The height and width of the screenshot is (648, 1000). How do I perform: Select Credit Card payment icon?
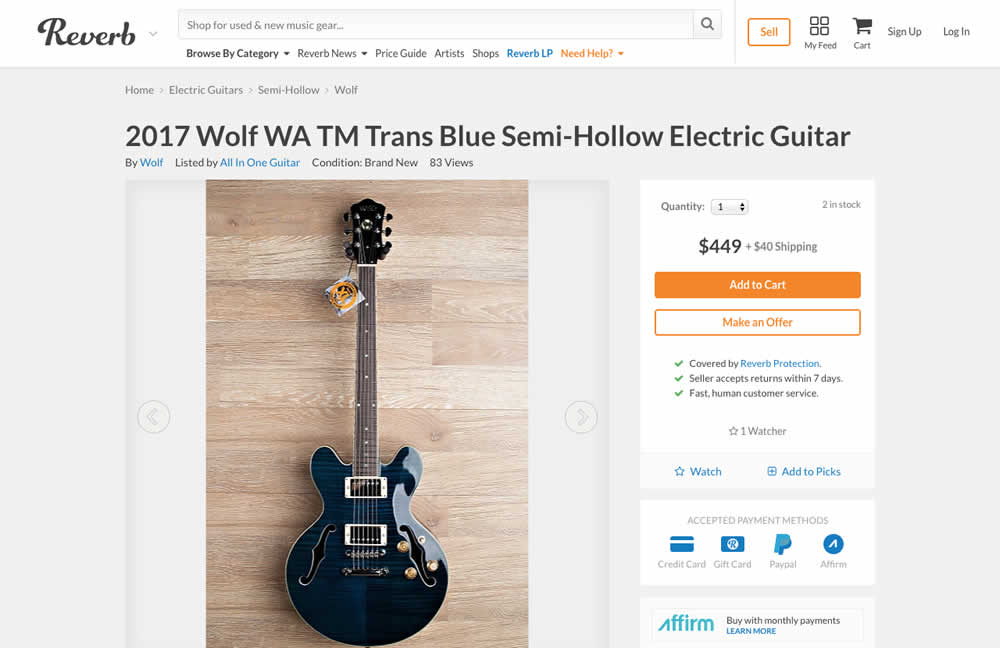coord(682,544)
